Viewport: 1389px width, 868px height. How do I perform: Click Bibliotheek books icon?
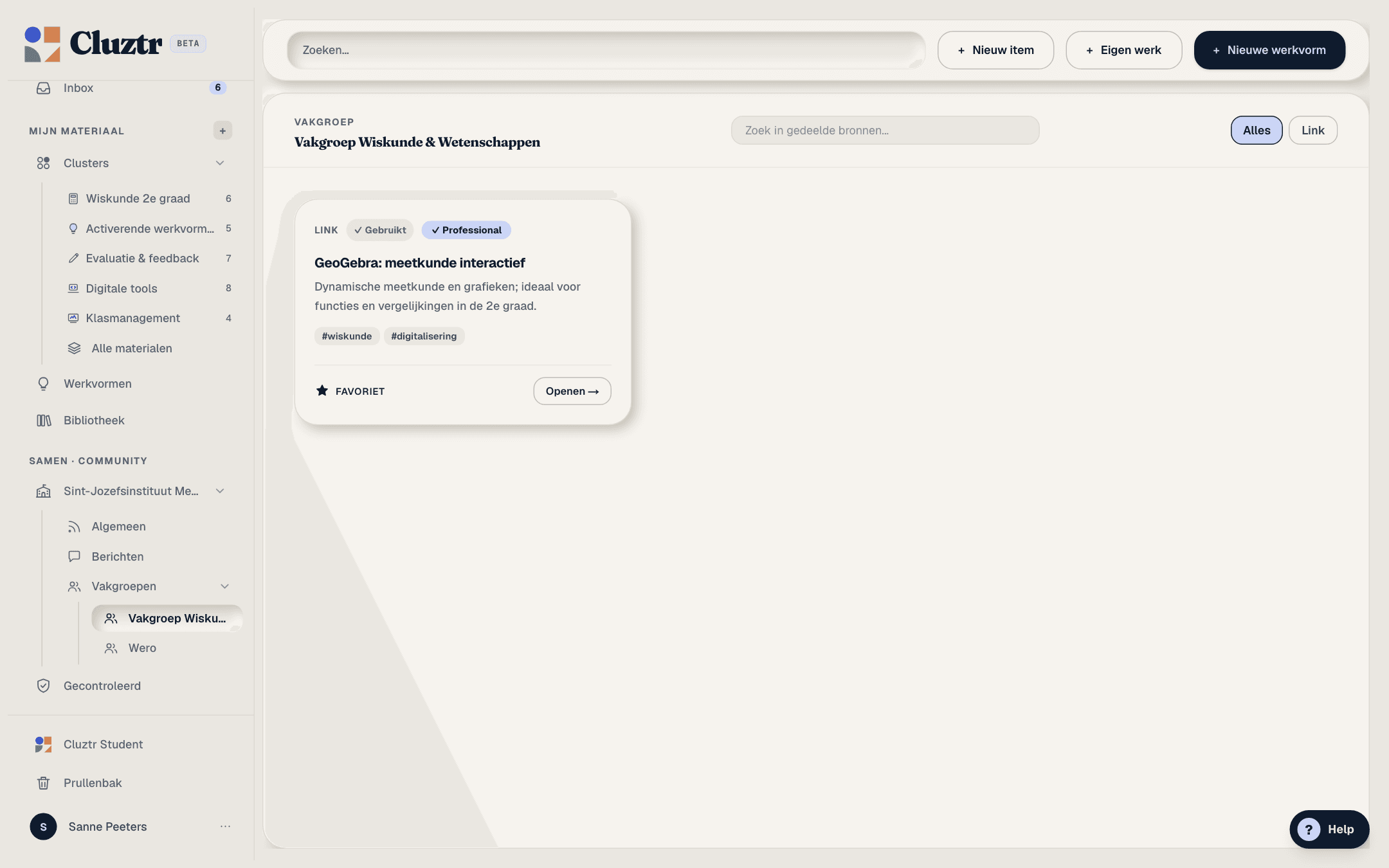[43, 420]
